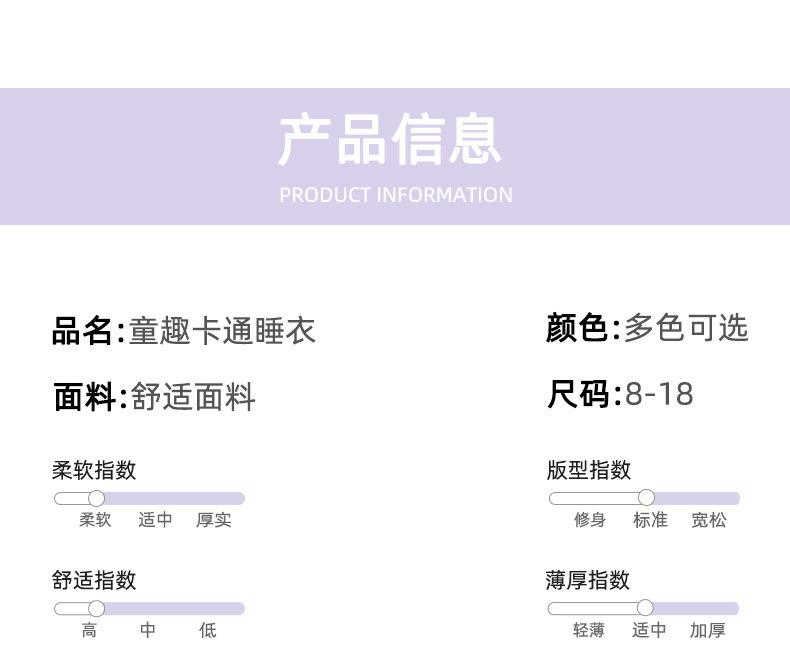Click the product name 童趣卡通睡衣
This screenshot has width=790, height=654.
pyautogui.click(x=222, y=331)
